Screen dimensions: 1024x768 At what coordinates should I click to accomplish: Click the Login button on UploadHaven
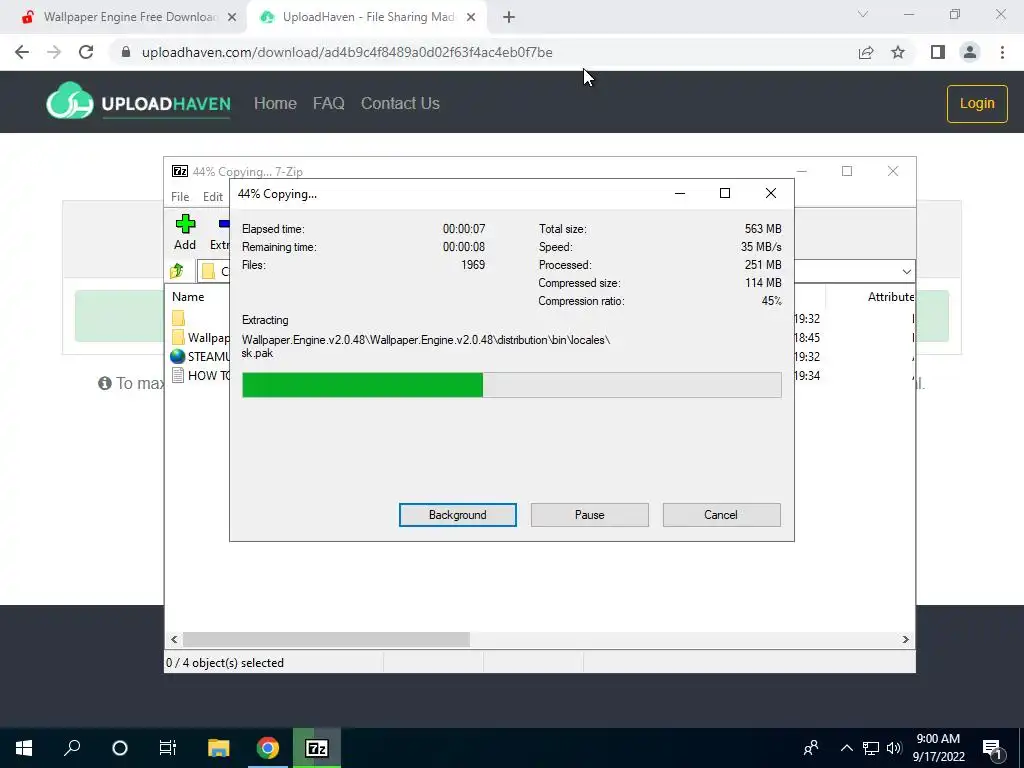(977, 103)
